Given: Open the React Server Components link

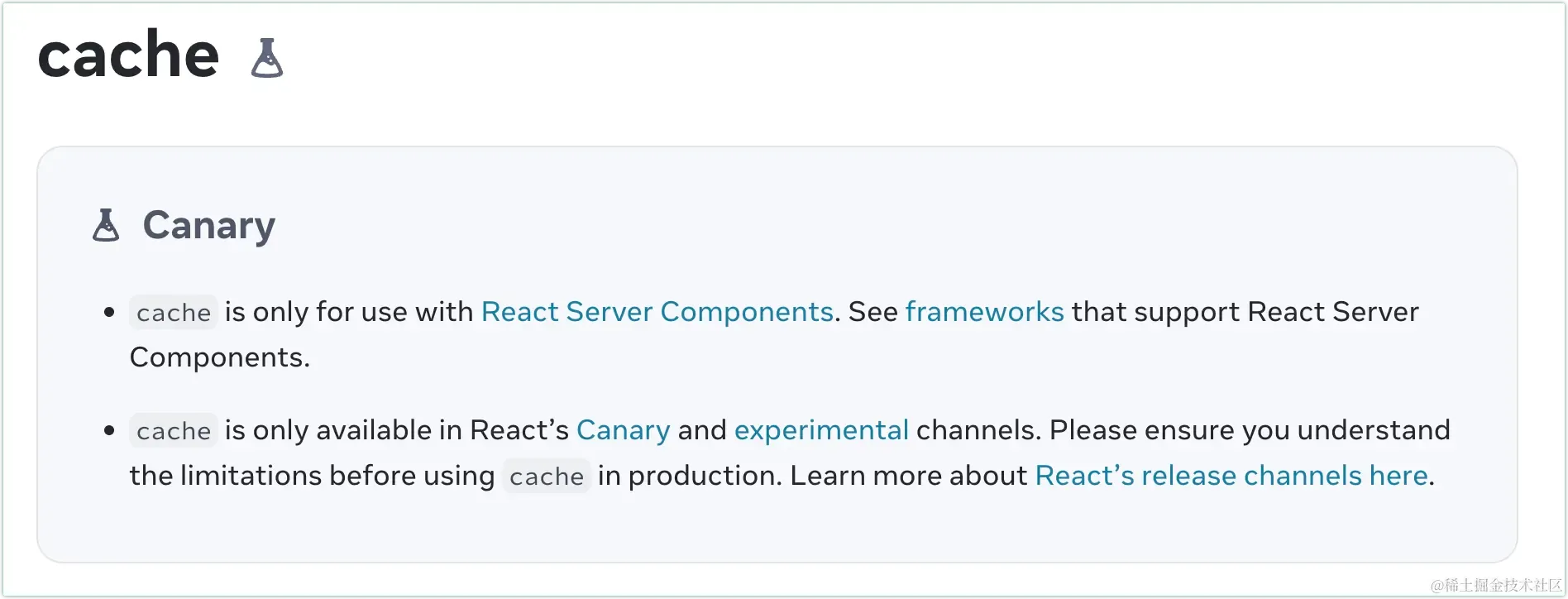Looking at the screenshot, I should 657,312.
